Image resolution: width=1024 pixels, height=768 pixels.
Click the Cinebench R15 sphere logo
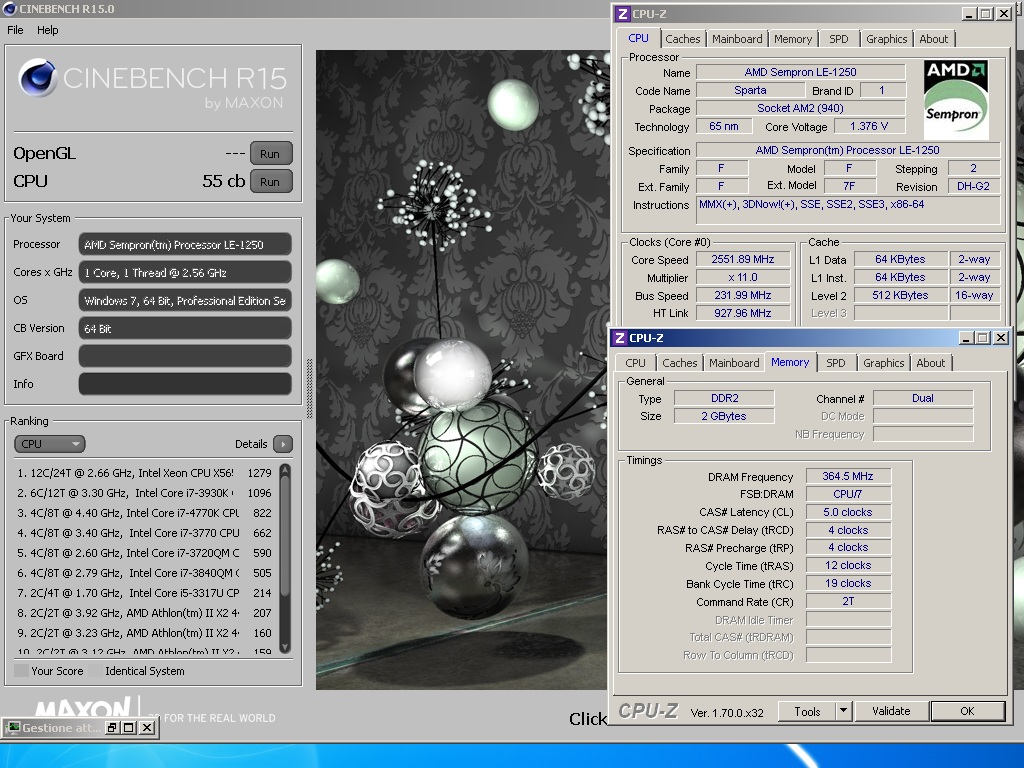click(37, 78)
